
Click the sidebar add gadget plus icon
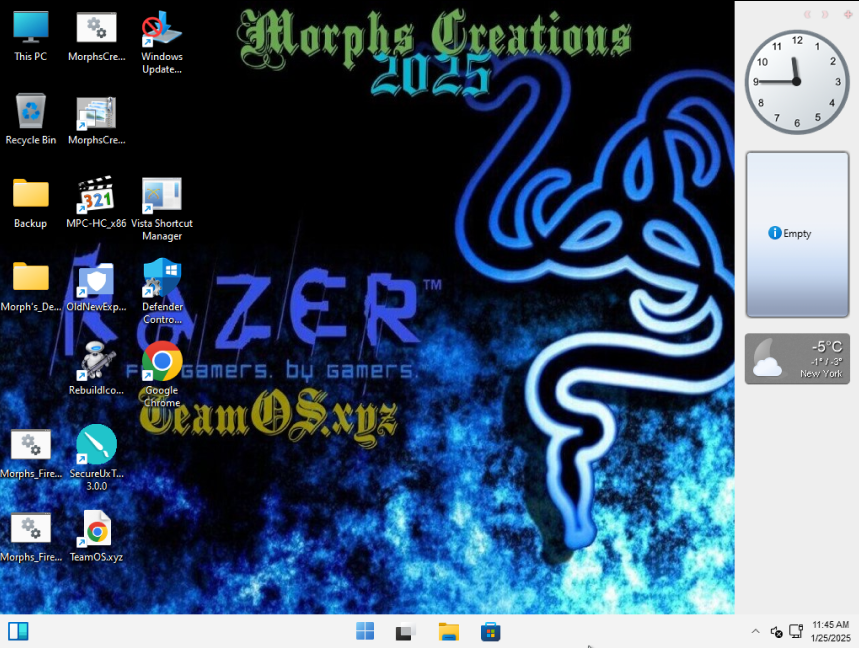pos(847,14)
